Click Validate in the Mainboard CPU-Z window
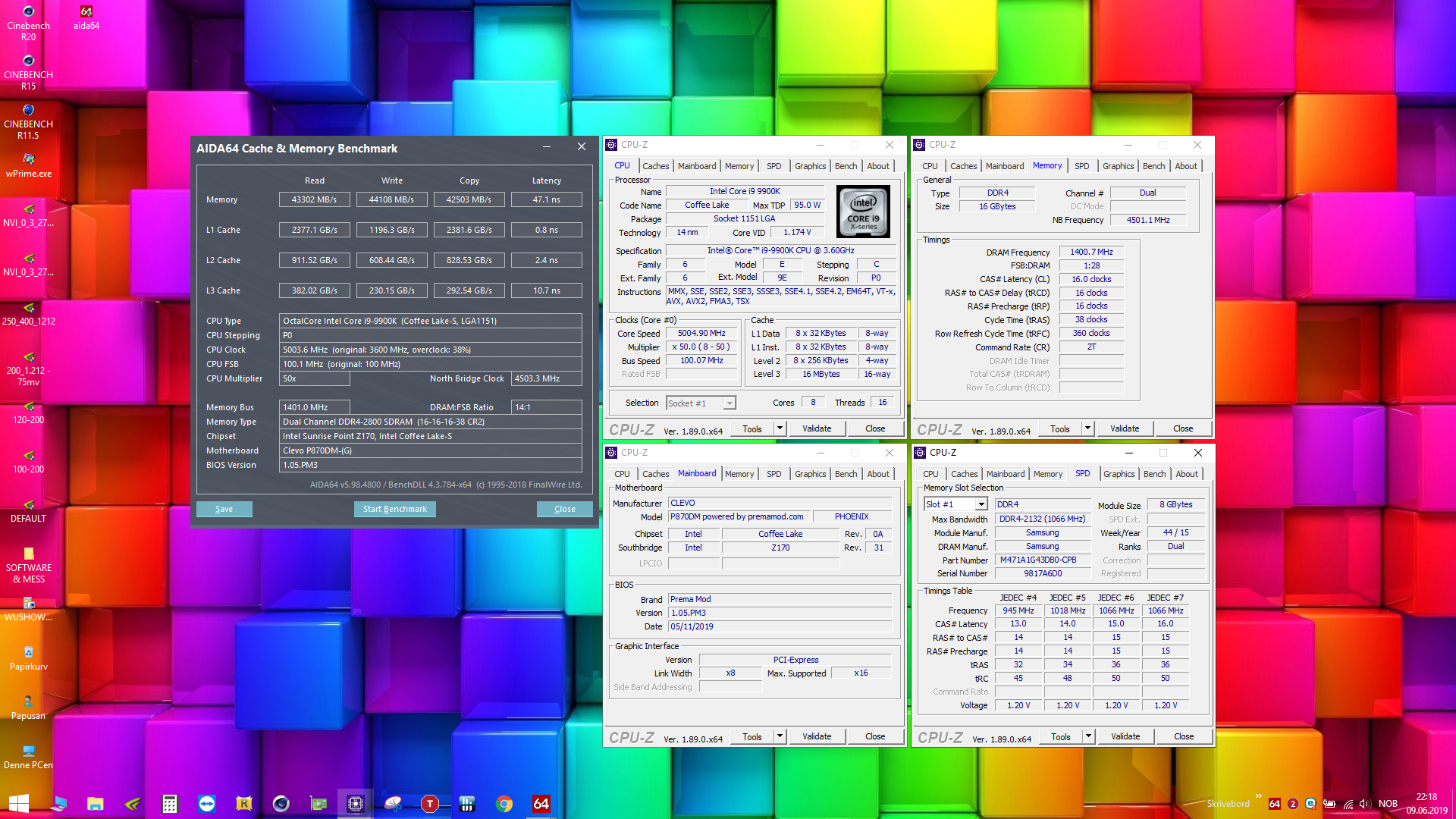This screenshot has width=1456, height=819. [817, 736]
